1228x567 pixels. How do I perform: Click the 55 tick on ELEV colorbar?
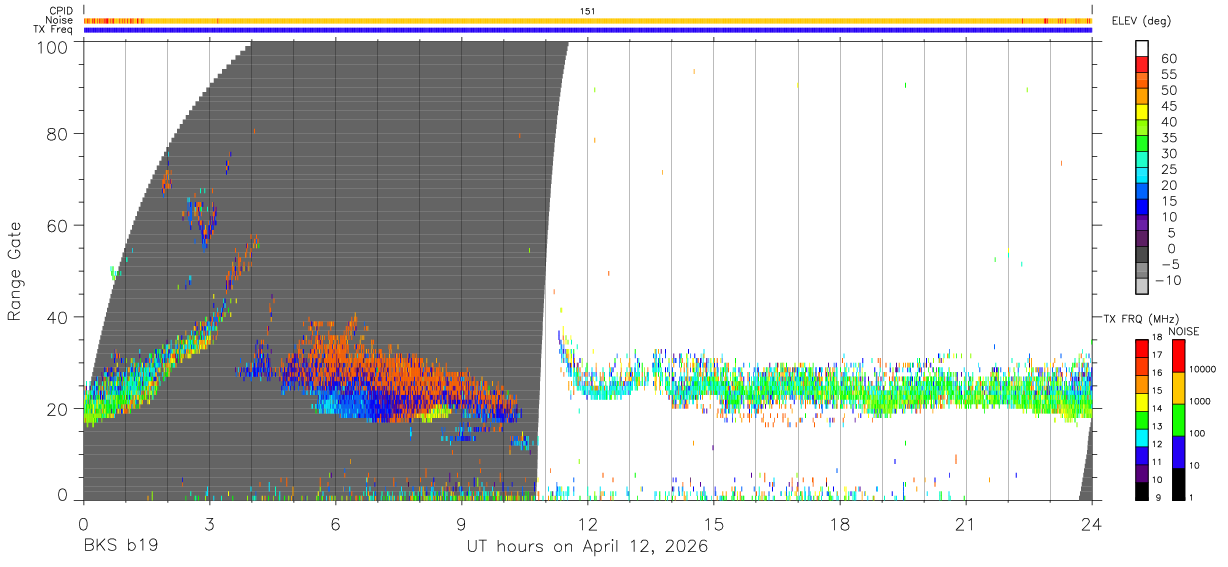coord(1169,74)
